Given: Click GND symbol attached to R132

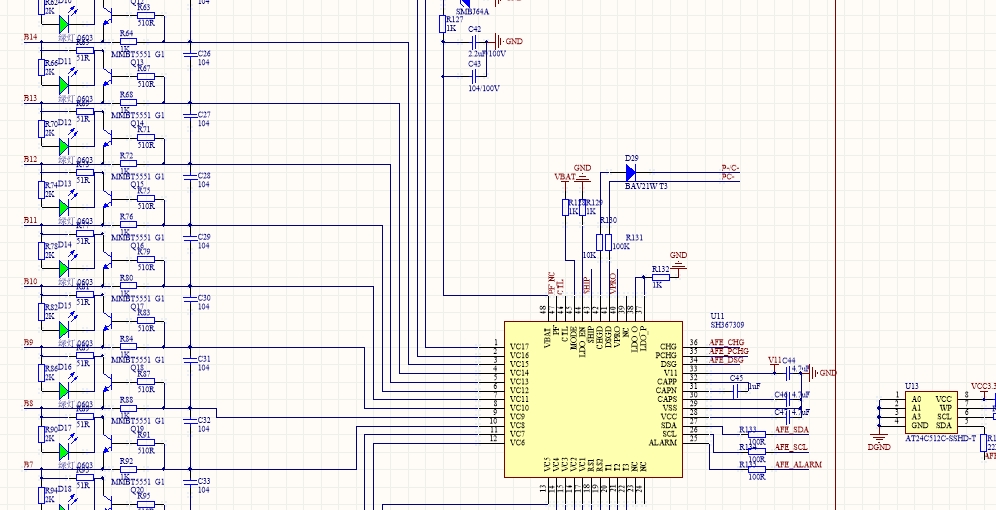Looking at the screenshot, I should click(x=678, y=265).
